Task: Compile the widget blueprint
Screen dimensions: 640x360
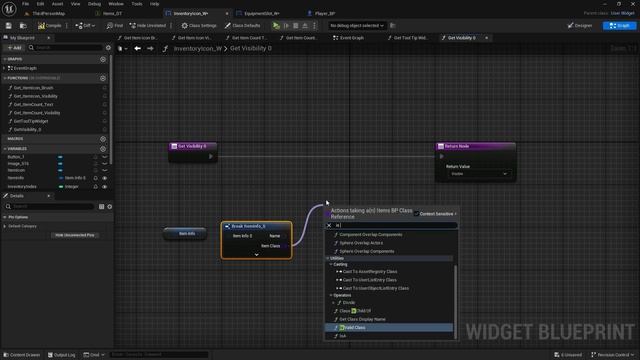Action: 49,26
